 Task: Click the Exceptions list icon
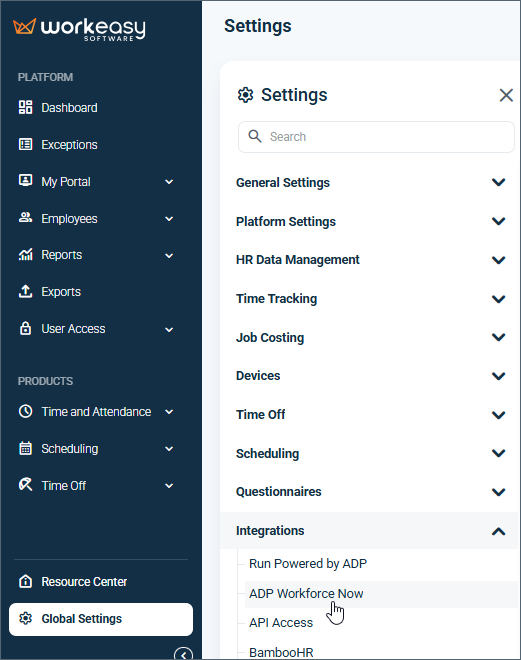(25, 144)
